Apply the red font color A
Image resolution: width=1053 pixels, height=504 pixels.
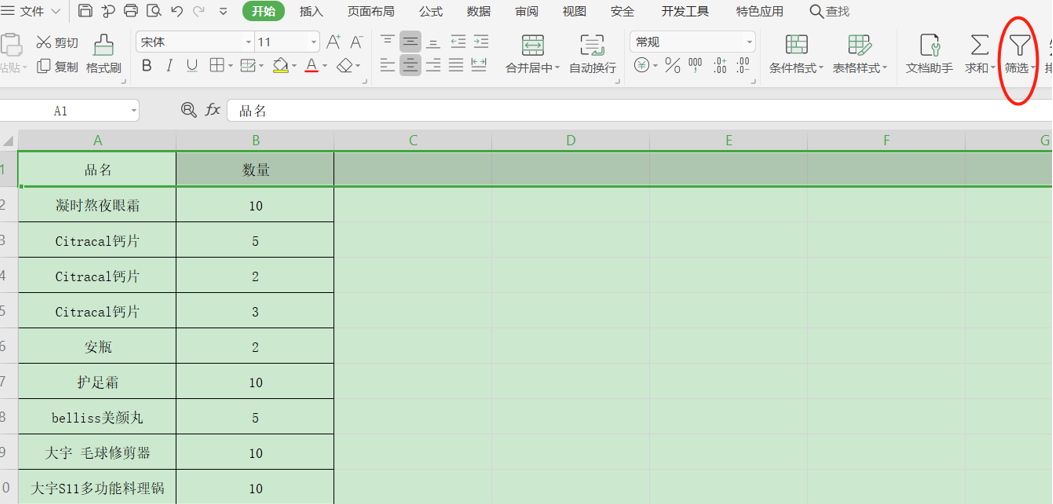point(311,66)
